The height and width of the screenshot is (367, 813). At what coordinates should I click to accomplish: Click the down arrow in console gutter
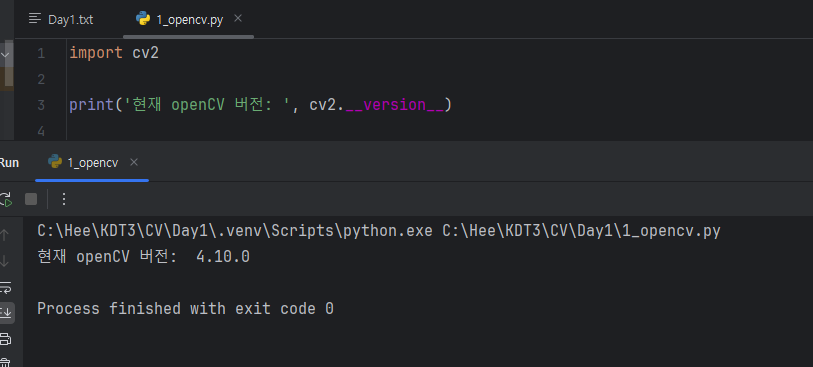tap(4, 261)
